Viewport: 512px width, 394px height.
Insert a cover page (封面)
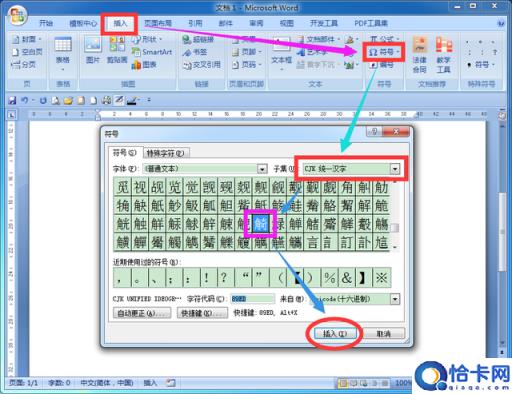pos(27,39)
